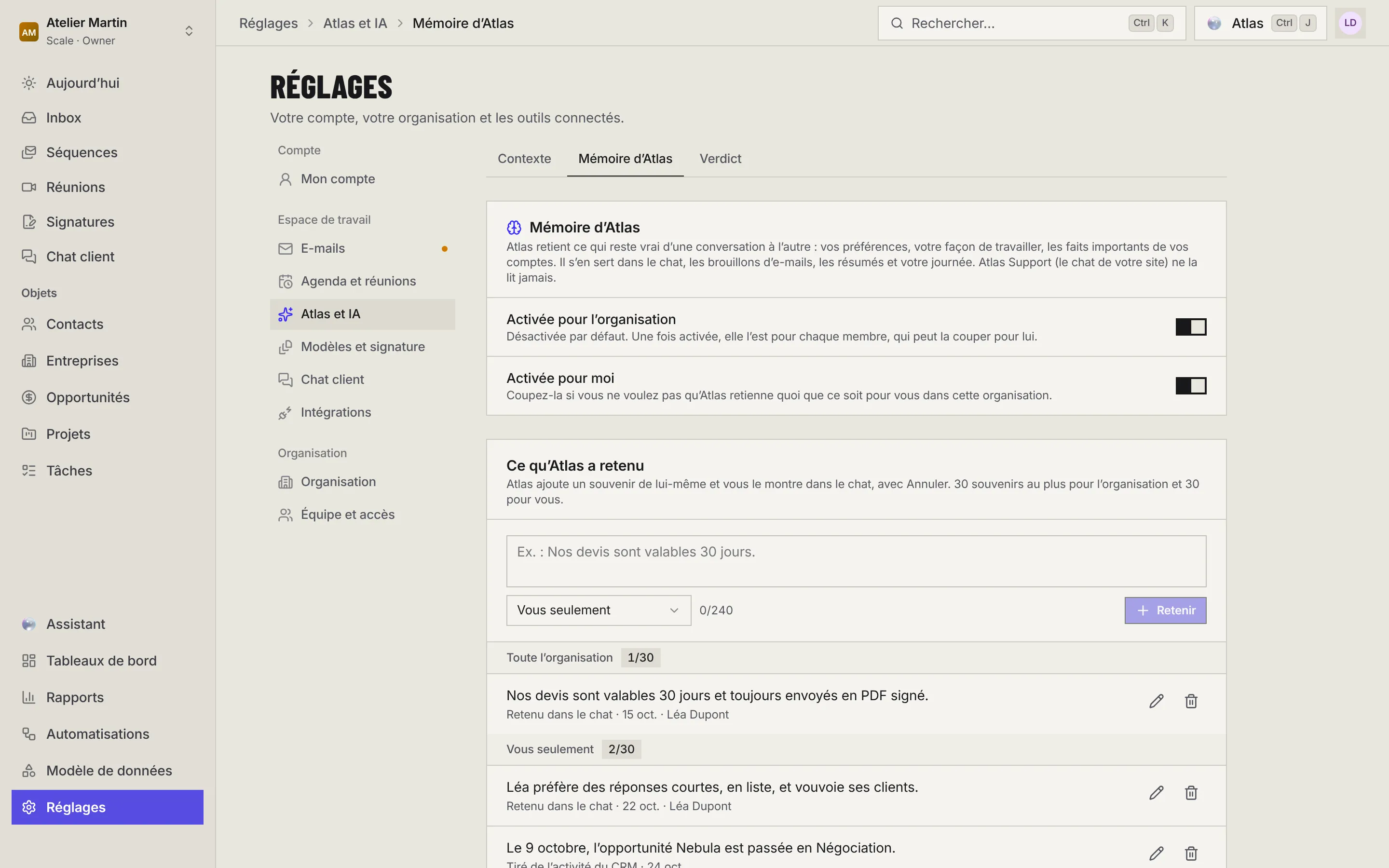This screenshot has width=1389, height=868.
Task: Go to Inbox
Action: (x=108, y=118)
